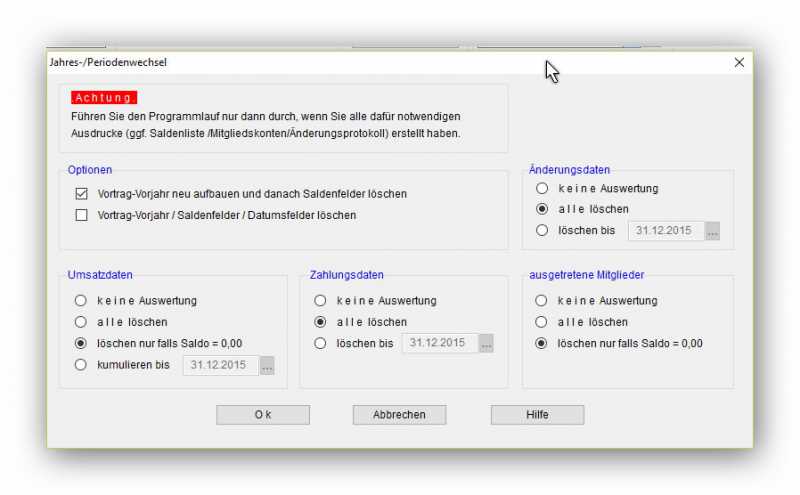800x495 pixels.
Task: Open date picker beside 'kumulieren bis' field
Action: [267, 365]
